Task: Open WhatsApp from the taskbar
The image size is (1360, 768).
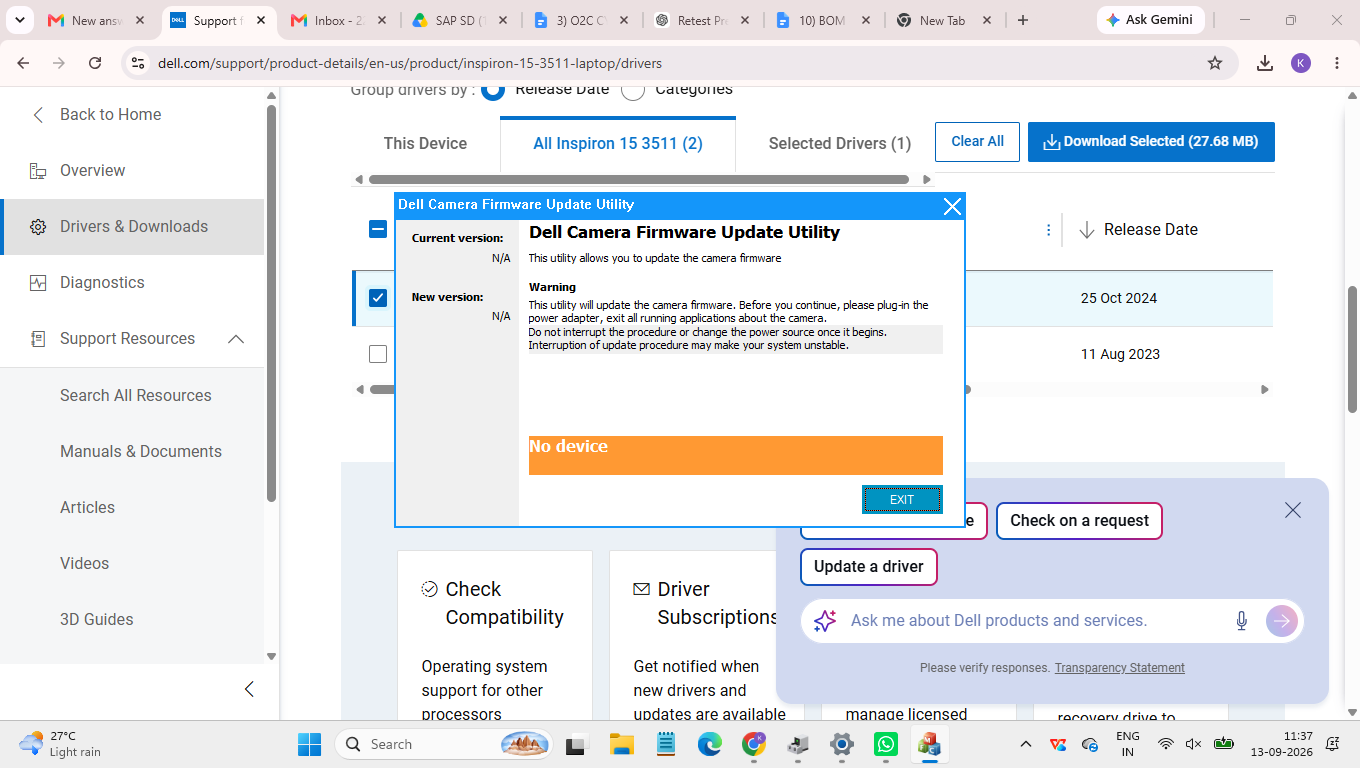Action: [886, 744]
